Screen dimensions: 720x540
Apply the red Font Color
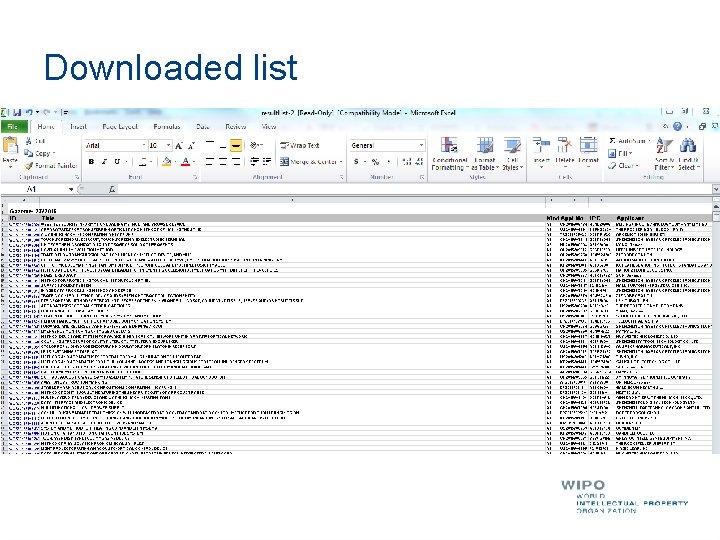(x=186, y=162)
